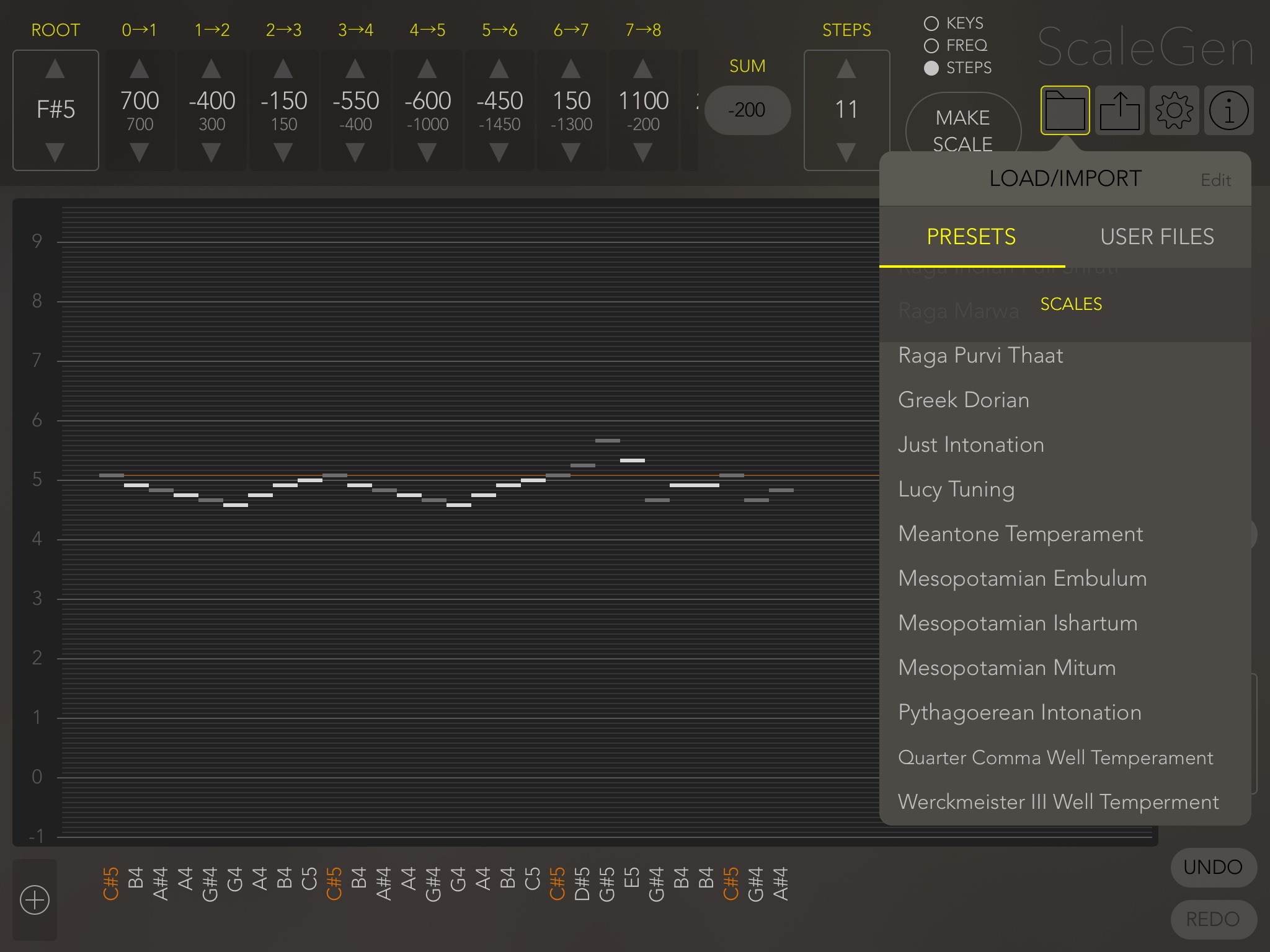This screenshot has width=1270, height=952.
Task: Click the SUM value display field
Action: [749, 109]
